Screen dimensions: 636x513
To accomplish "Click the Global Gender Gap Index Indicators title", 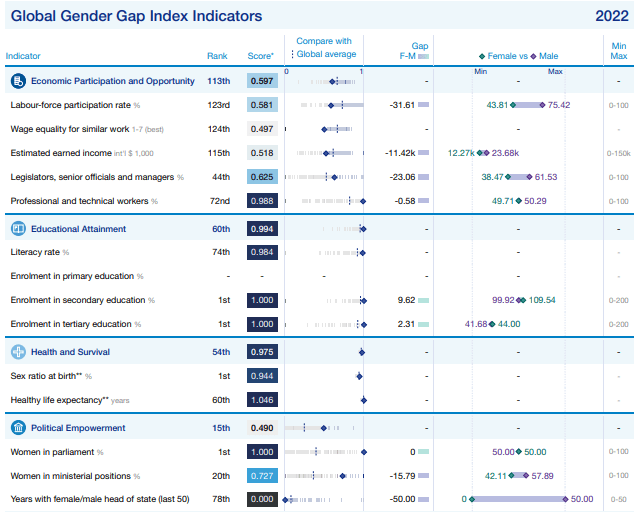I will click(x=136, y=16).
